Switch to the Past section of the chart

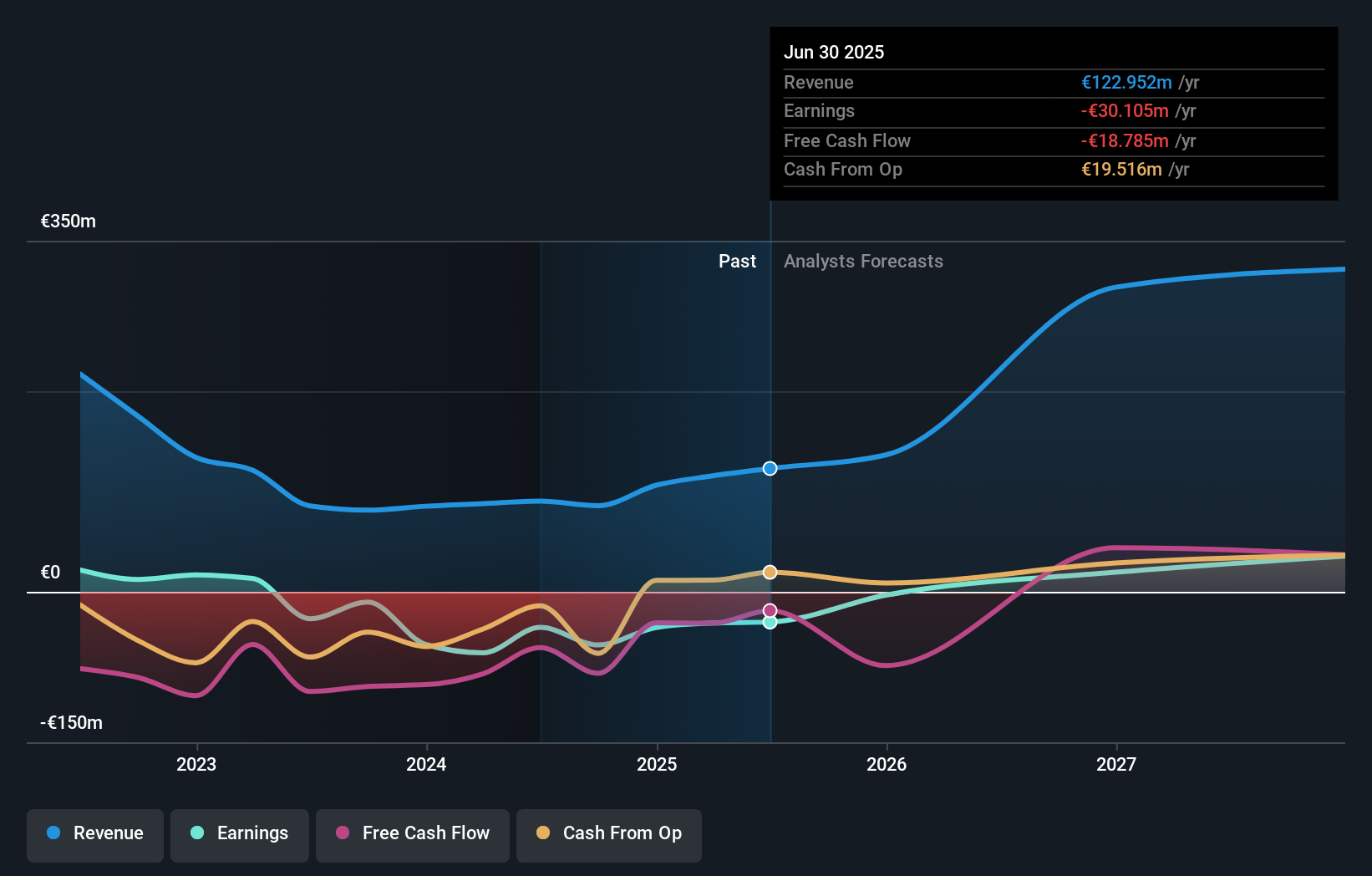737,261
